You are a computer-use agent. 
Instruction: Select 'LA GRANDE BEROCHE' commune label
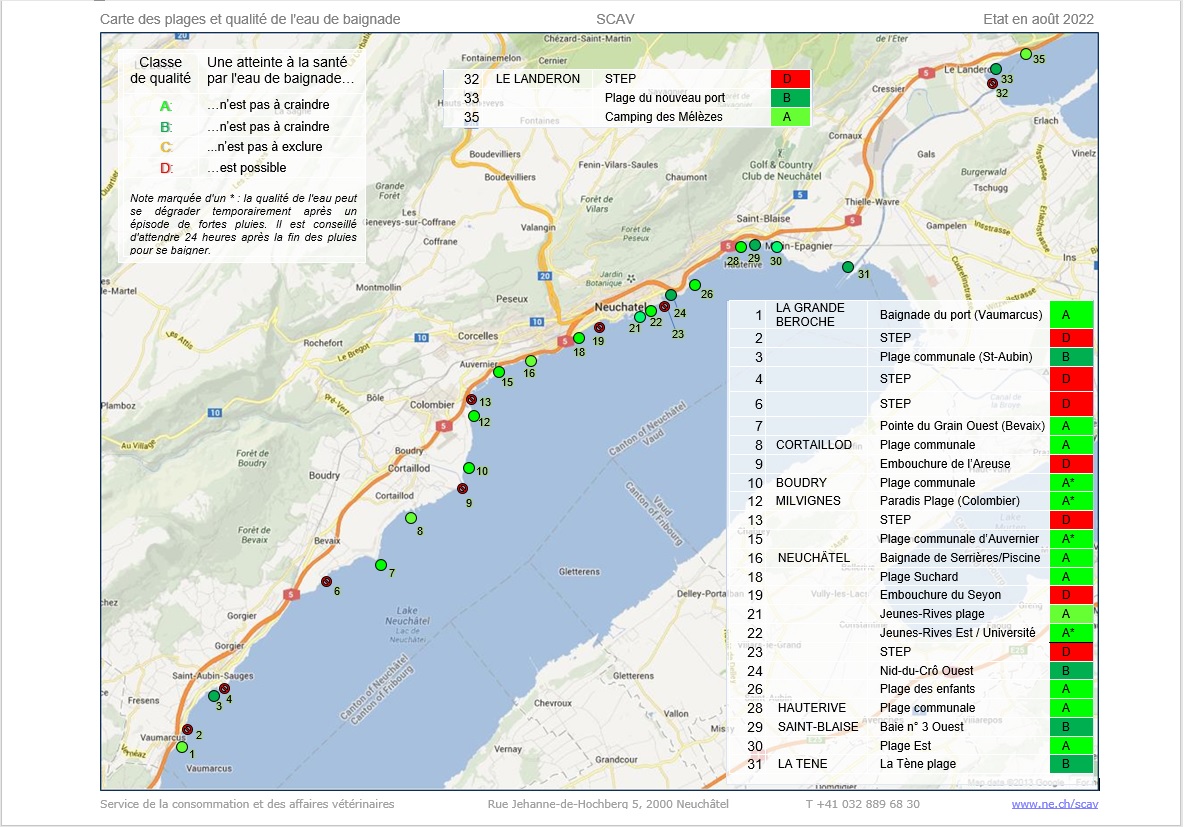[811, 315]
